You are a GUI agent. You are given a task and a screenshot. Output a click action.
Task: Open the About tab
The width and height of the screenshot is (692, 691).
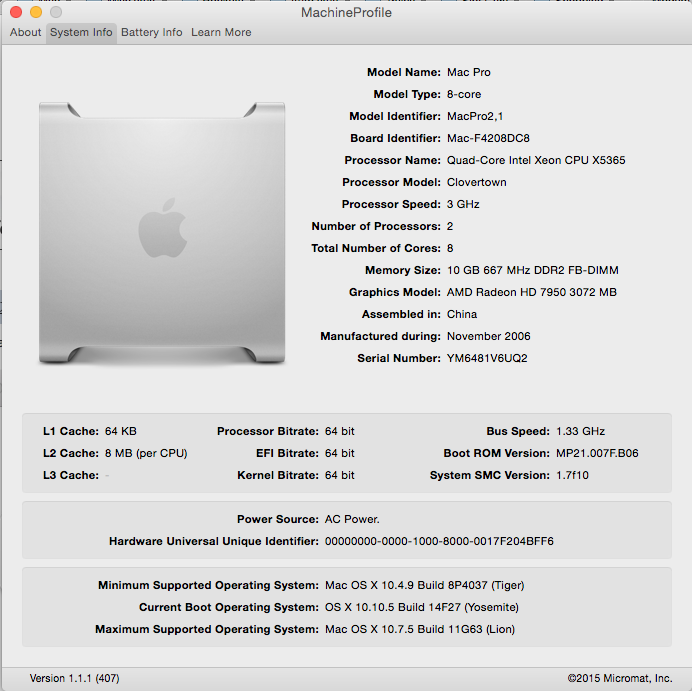pyautogui.click(x=25, y=33)
